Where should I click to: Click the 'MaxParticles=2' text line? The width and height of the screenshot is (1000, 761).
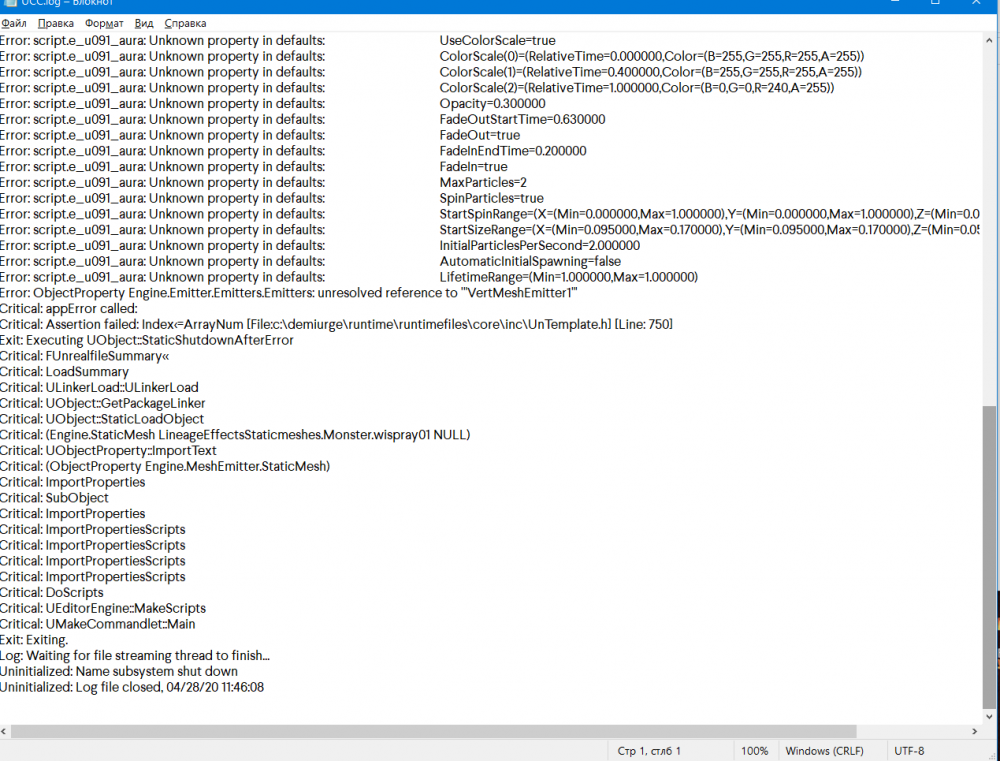pyautogui.click(x=484, y=182)
